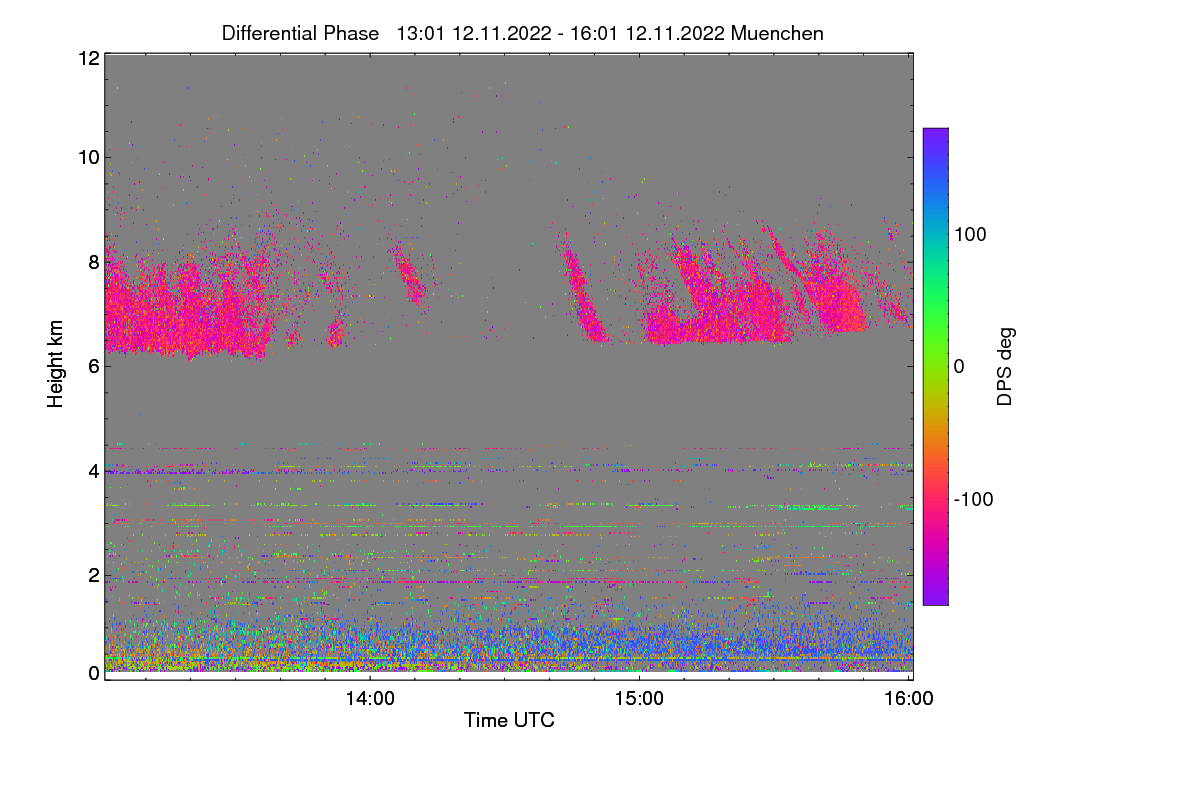Click the 6 km height tick label
Viewport: 1200px width, 800px height.
pyautogui.click(x=94, y=367)
